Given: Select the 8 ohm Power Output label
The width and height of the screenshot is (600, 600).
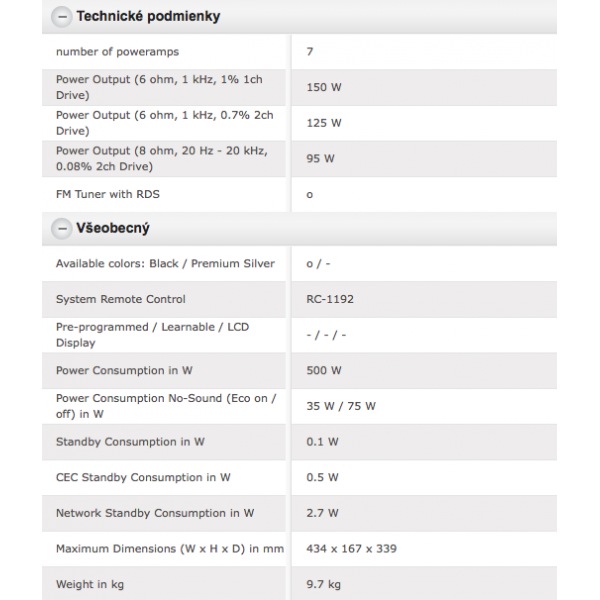Looking at the screenshot, I should click(161, 158).
